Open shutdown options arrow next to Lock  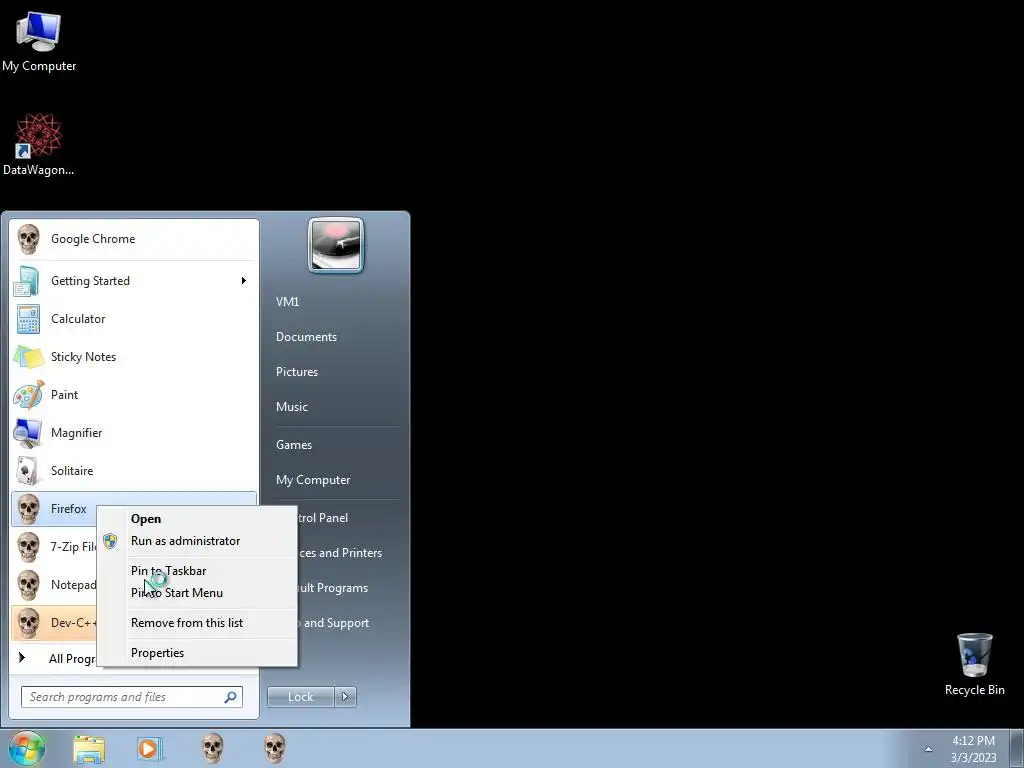point(345,697)
